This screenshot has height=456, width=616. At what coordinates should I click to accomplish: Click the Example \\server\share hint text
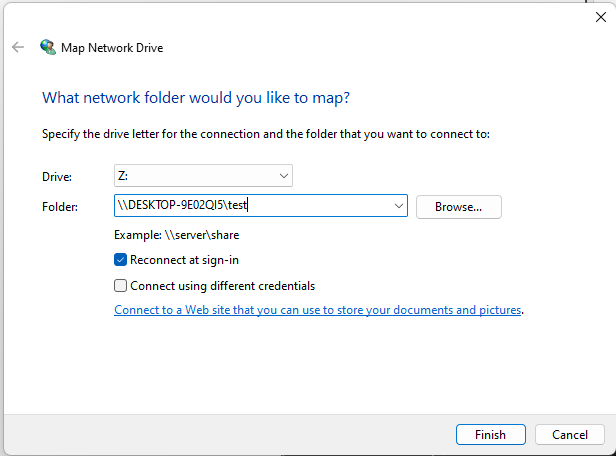pos(176,235)
